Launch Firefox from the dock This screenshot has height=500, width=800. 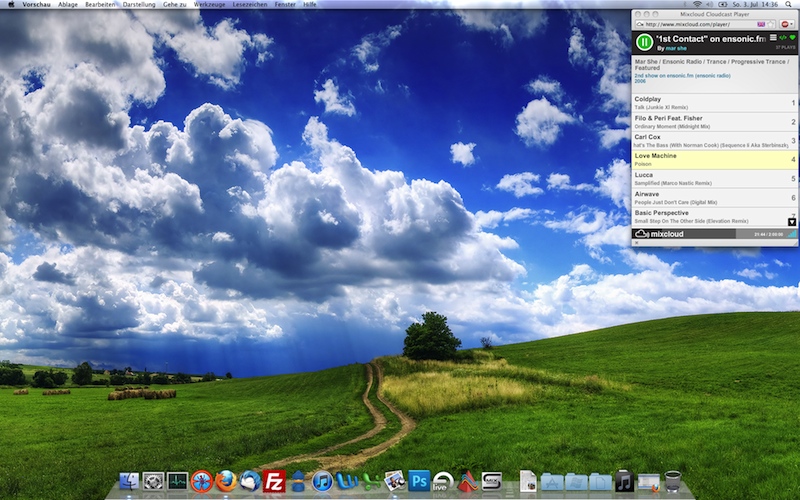[226, 481]
